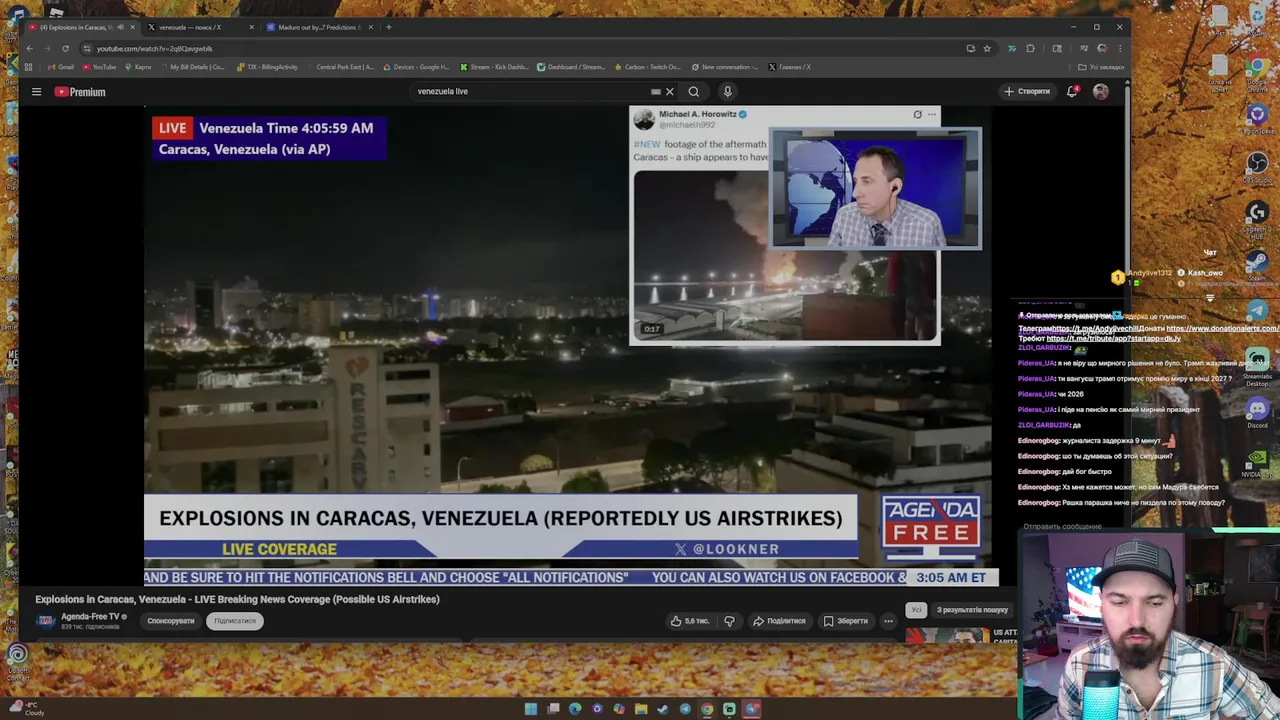Select the '3 результатів пошуку' chip
The height and width of the screenshot is (720, 1280).
coord(972,610)
